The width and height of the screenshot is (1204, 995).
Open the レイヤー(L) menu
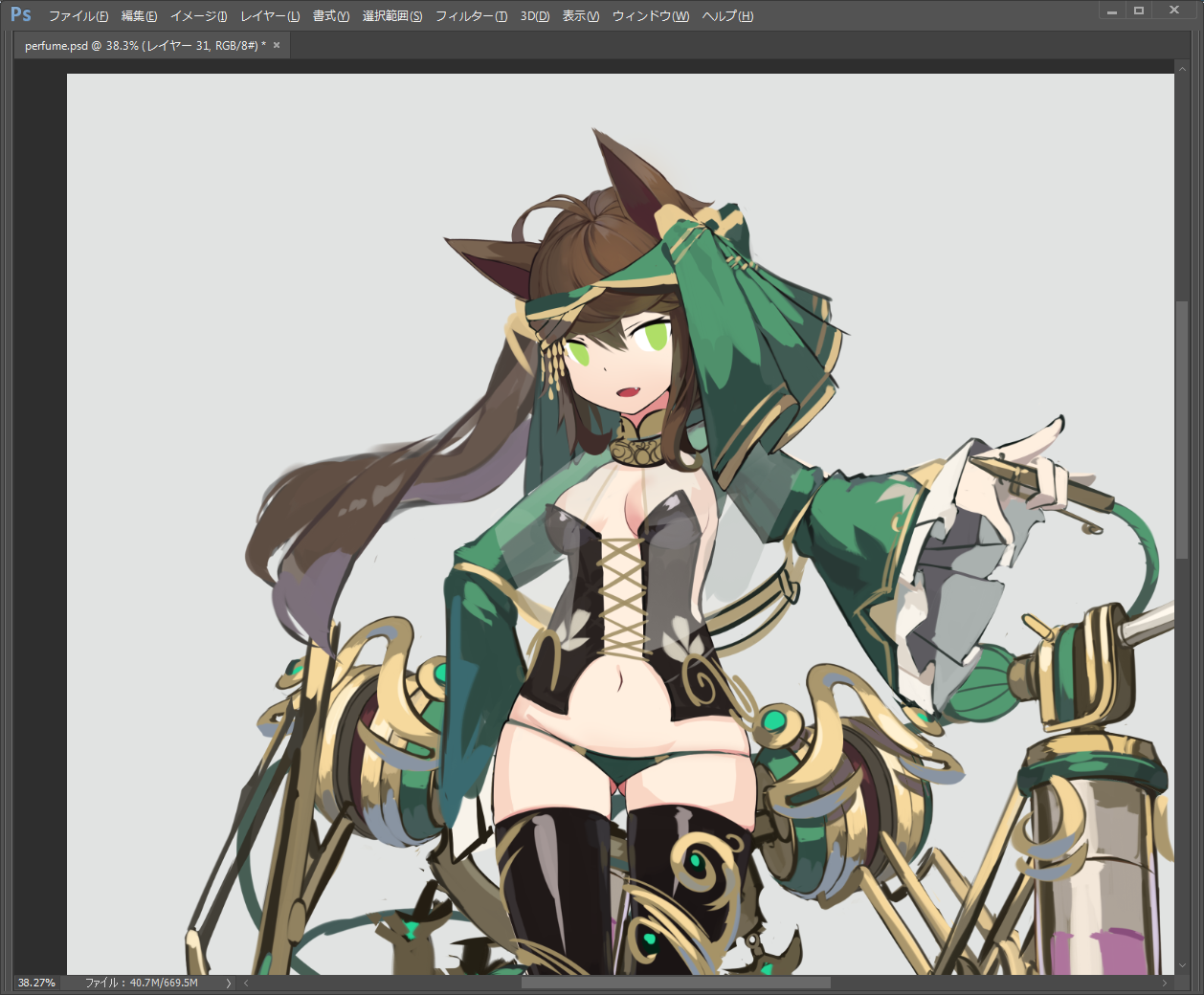270,16
